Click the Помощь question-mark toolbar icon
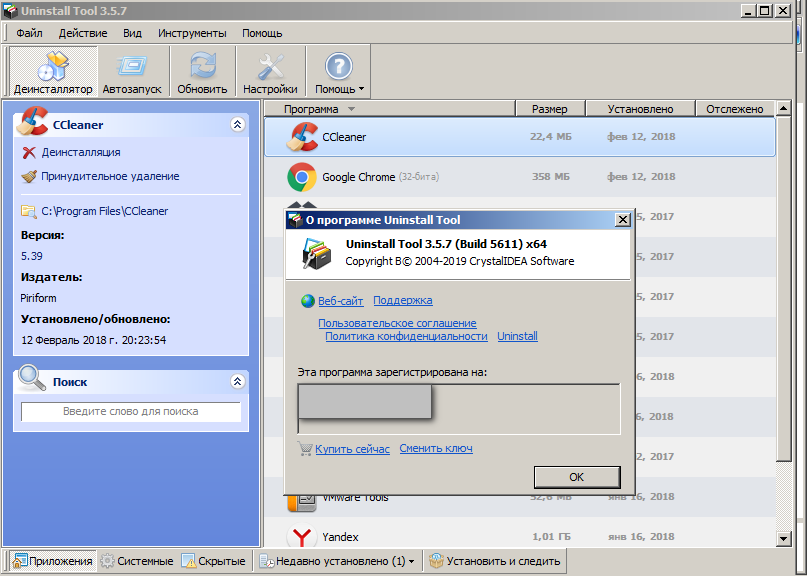The height and width of the screenshot is (576, 807). pyautogui.click(x=338, y=66)
